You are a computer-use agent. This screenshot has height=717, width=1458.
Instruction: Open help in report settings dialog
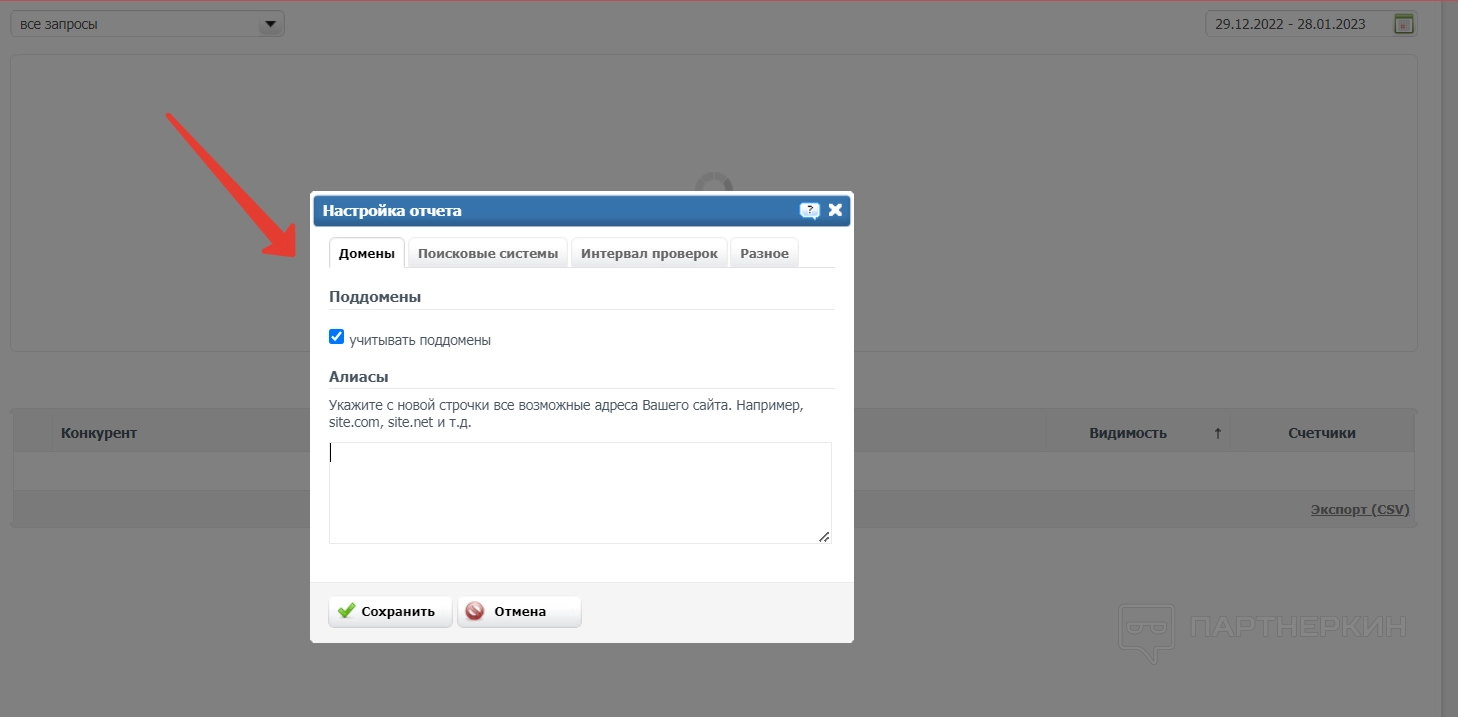click(809, 211)
